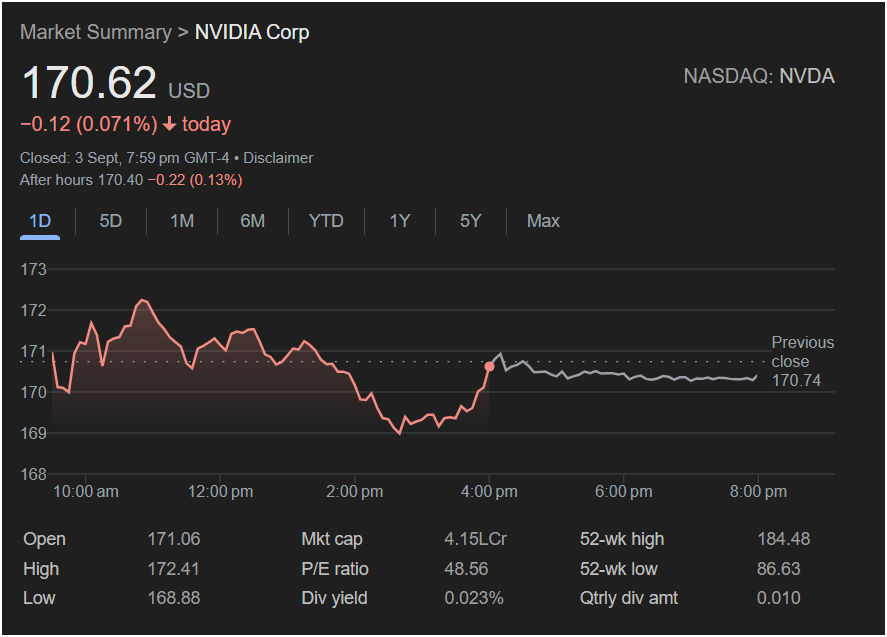Click the current price 170.62
This screenshot has height=637, width=887.
point(89,83)
